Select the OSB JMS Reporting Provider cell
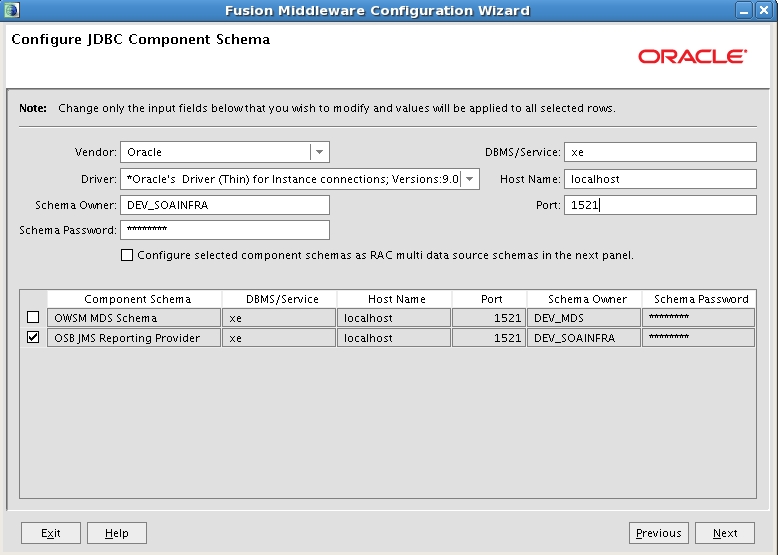 click(x=134, y=338)
